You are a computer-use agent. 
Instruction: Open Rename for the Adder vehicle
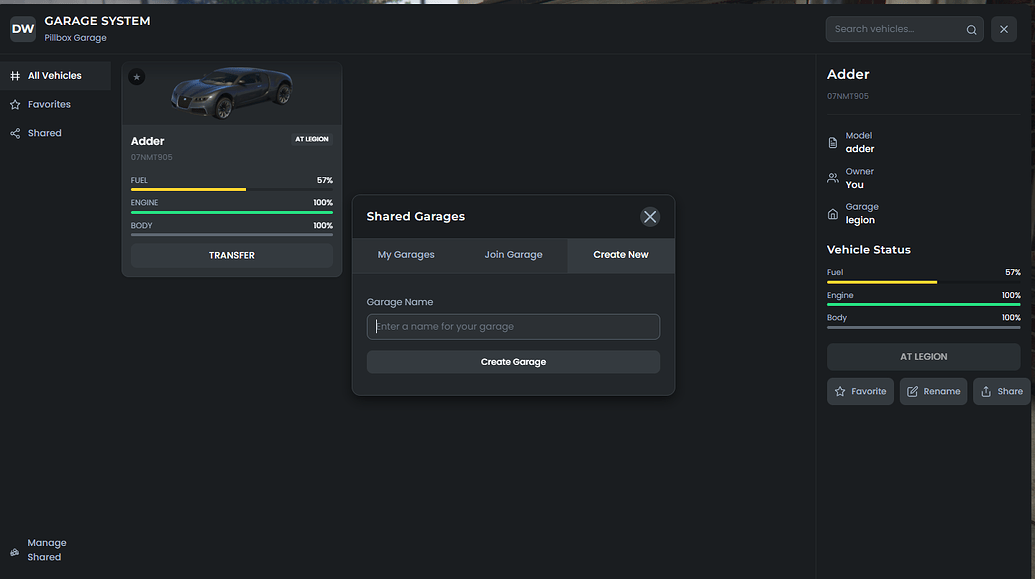[x=933, y=391]
